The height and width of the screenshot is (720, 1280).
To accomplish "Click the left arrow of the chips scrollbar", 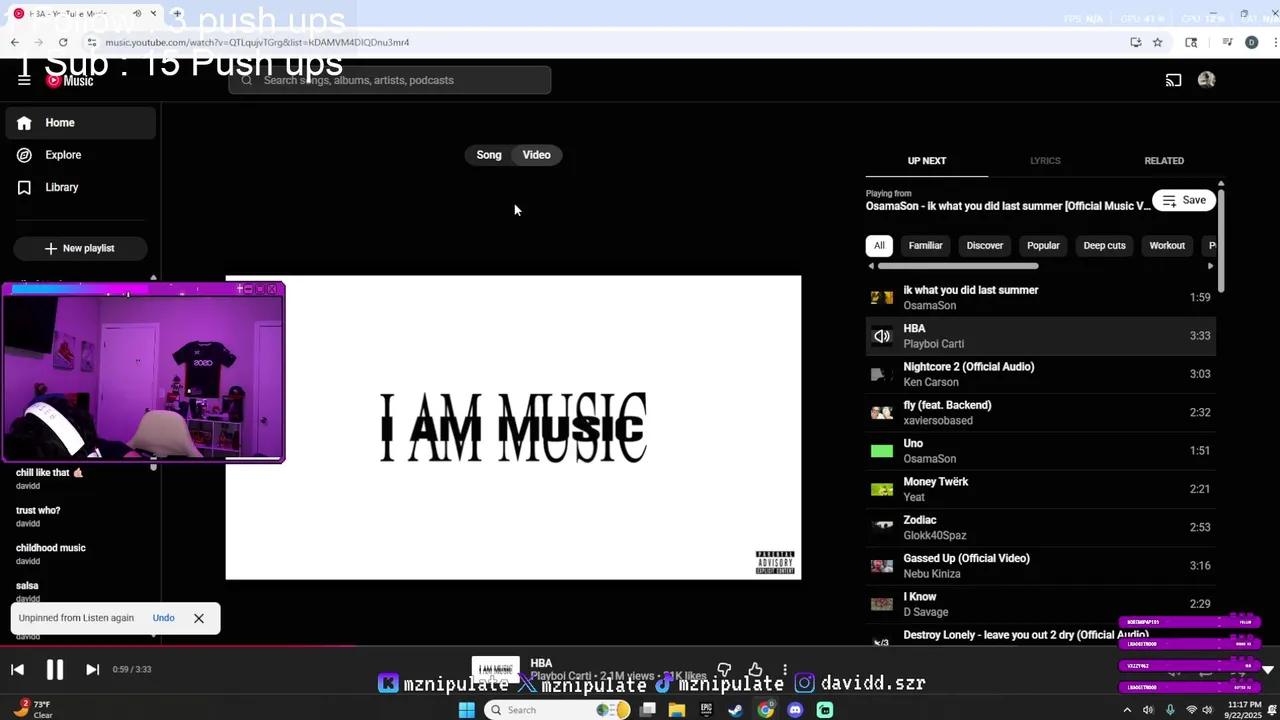I will [871, 266].
